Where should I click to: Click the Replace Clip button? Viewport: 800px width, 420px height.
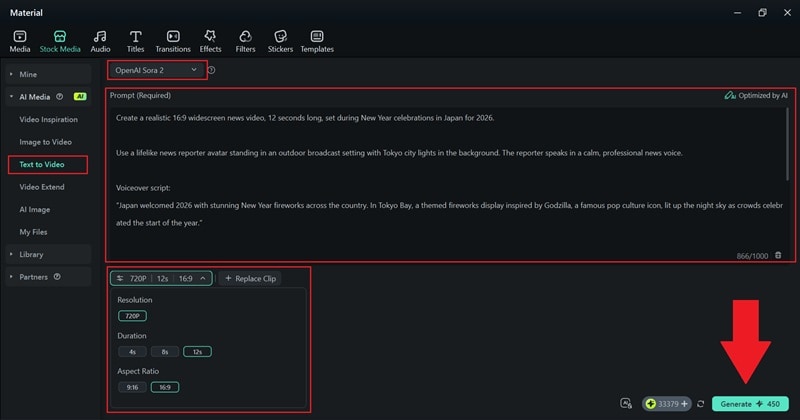(x=251, y=278)
